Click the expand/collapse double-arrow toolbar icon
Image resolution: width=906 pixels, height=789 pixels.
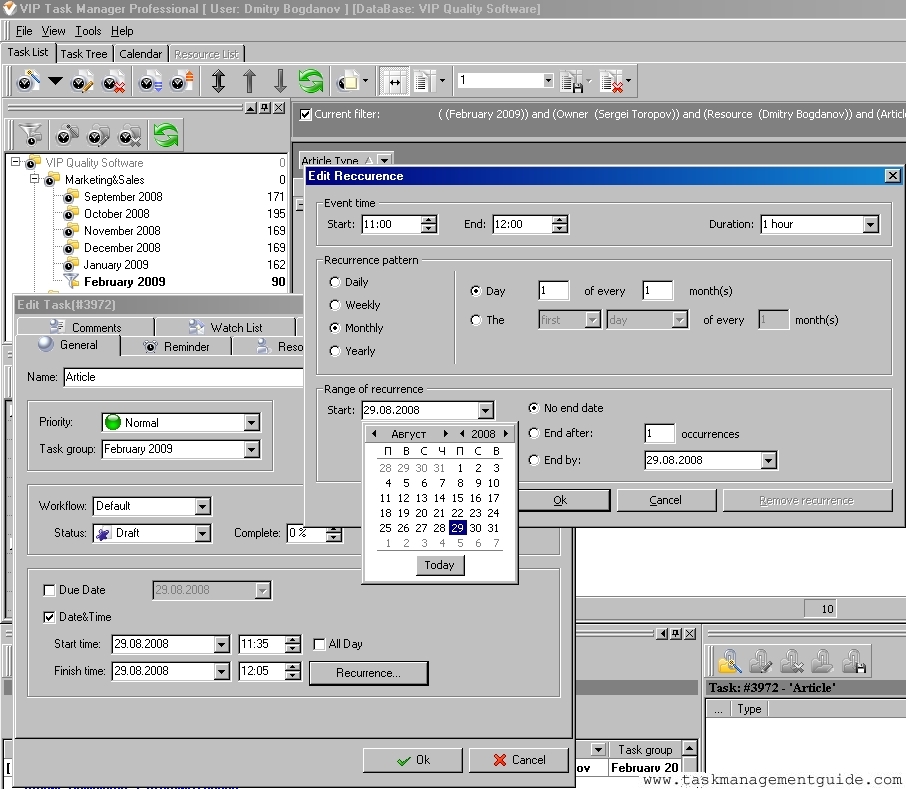(218, 81)
